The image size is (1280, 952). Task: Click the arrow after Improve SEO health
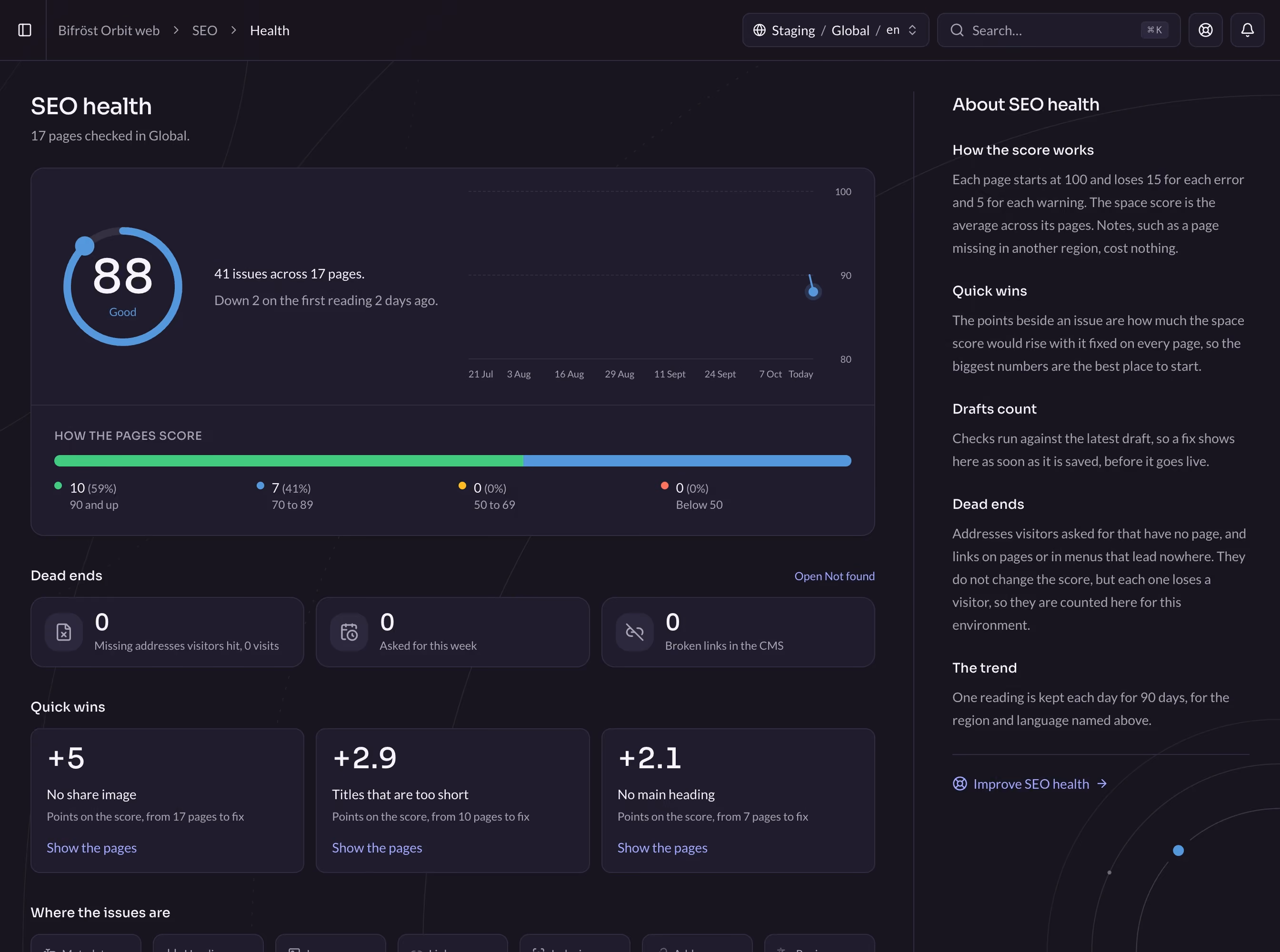pyautogui.click(x=1102, y=783)
